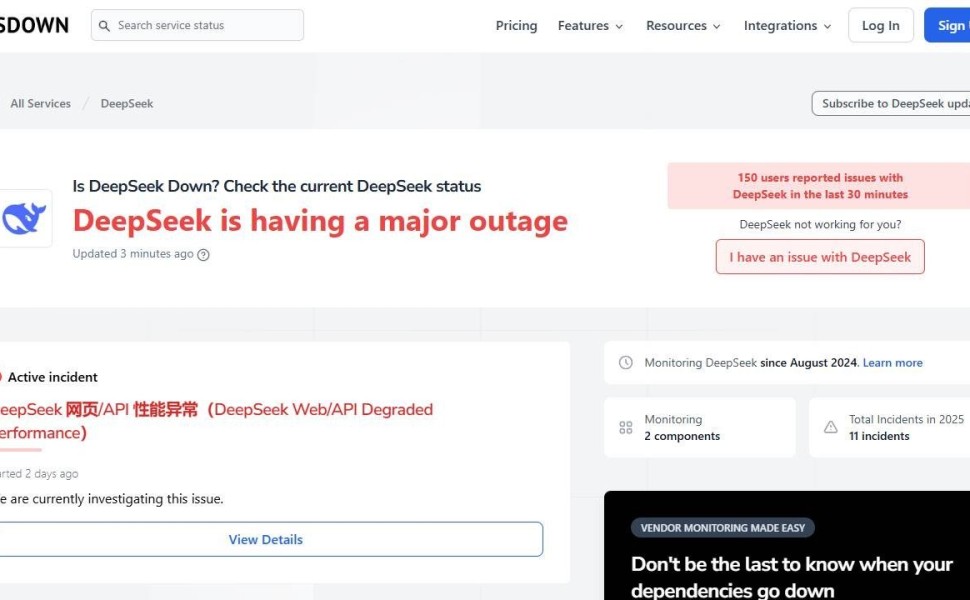Click the search magnifier icon
Image resolution: width=970 pixels, height=600 pixels.
tap(105, 26)
